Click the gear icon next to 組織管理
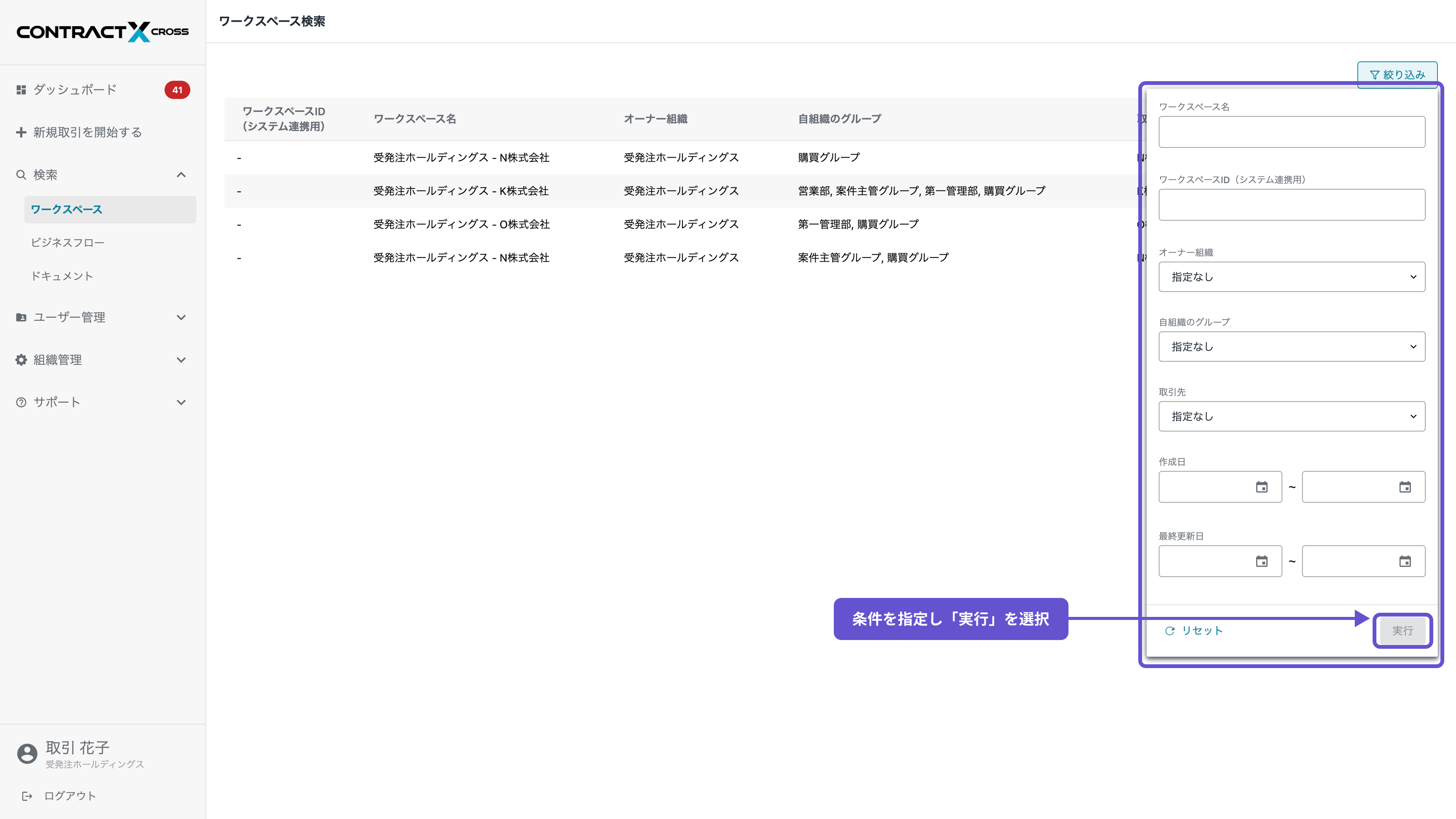Image resolution: width=1456 pixels, height=819 pixels. click(21, 359)
